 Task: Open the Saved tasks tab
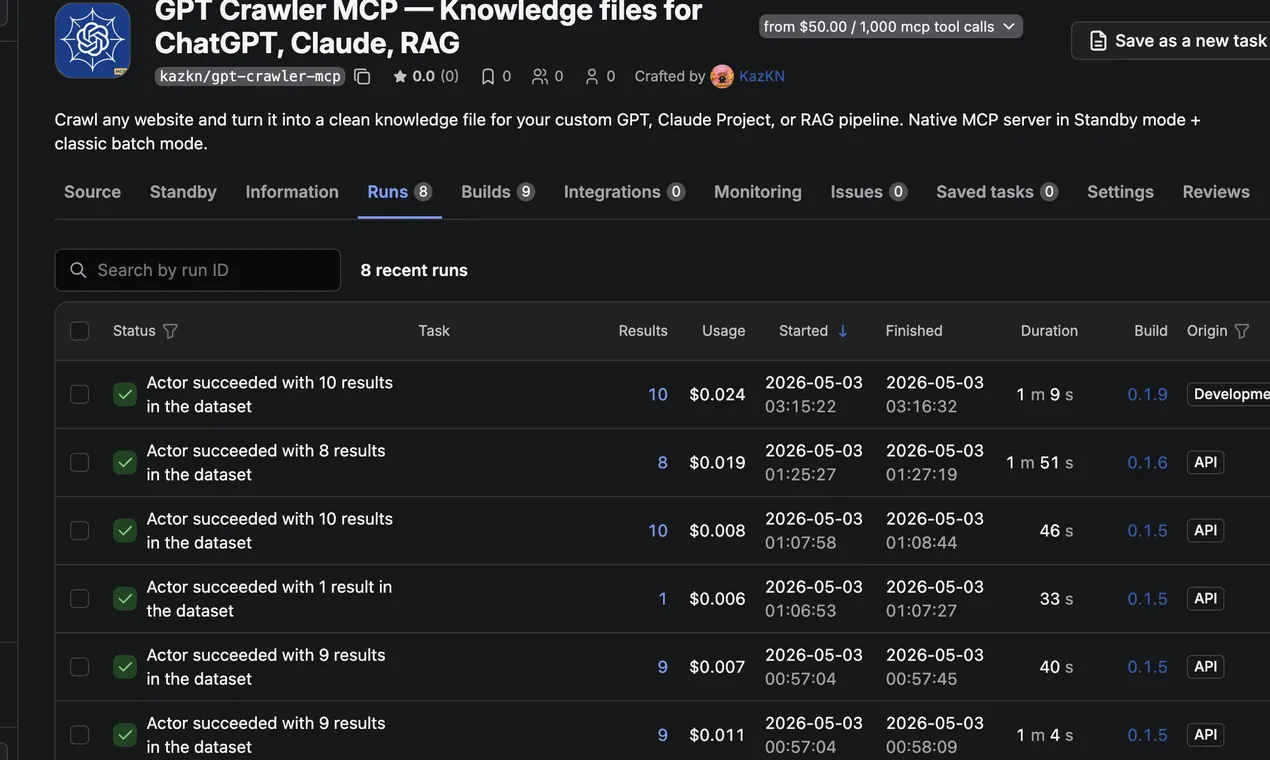997,192
